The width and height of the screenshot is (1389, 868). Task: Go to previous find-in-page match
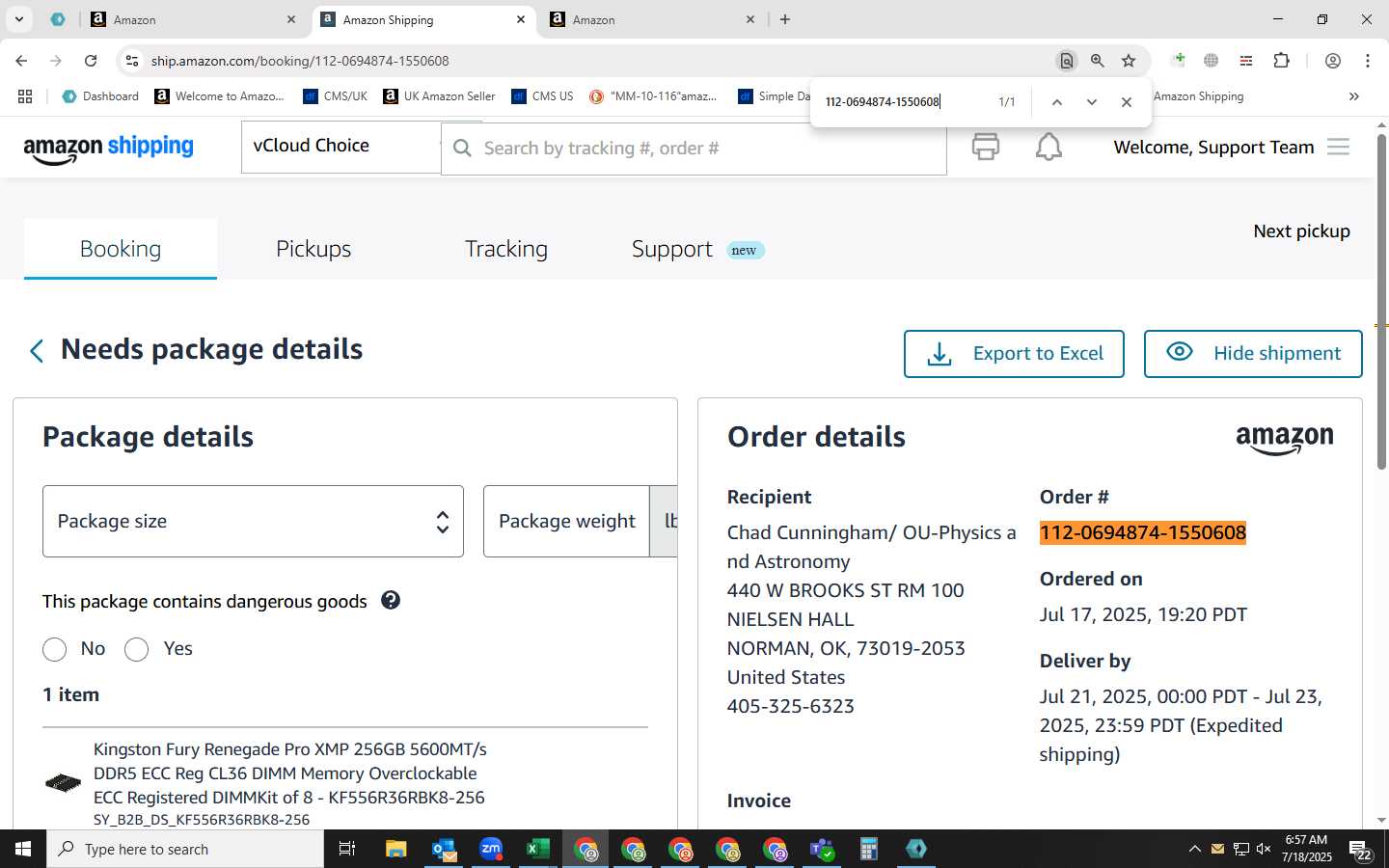[x=1057, y=101]
